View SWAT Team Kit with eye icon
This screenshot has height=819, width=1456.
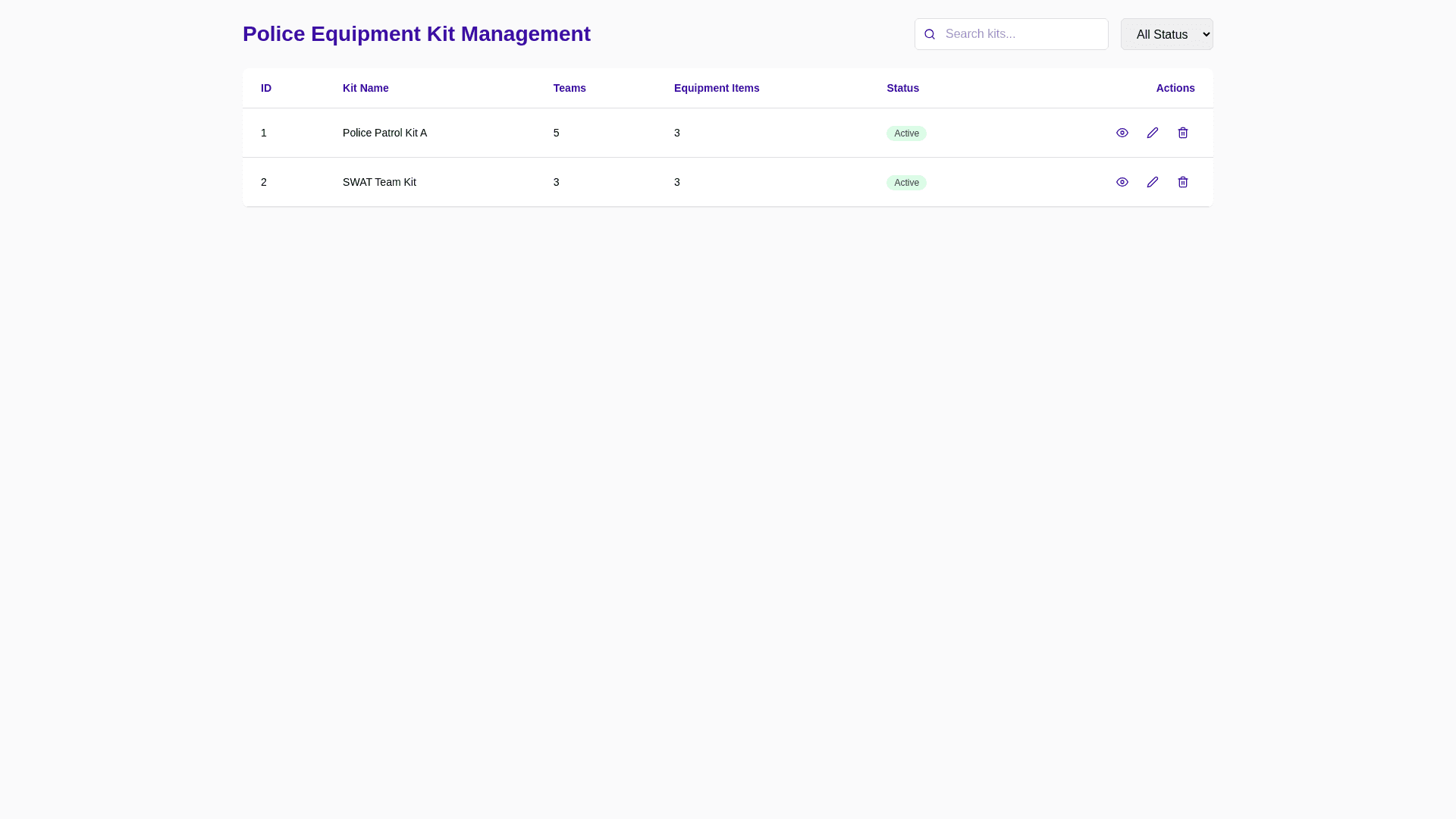click(x=1122, y=182)
